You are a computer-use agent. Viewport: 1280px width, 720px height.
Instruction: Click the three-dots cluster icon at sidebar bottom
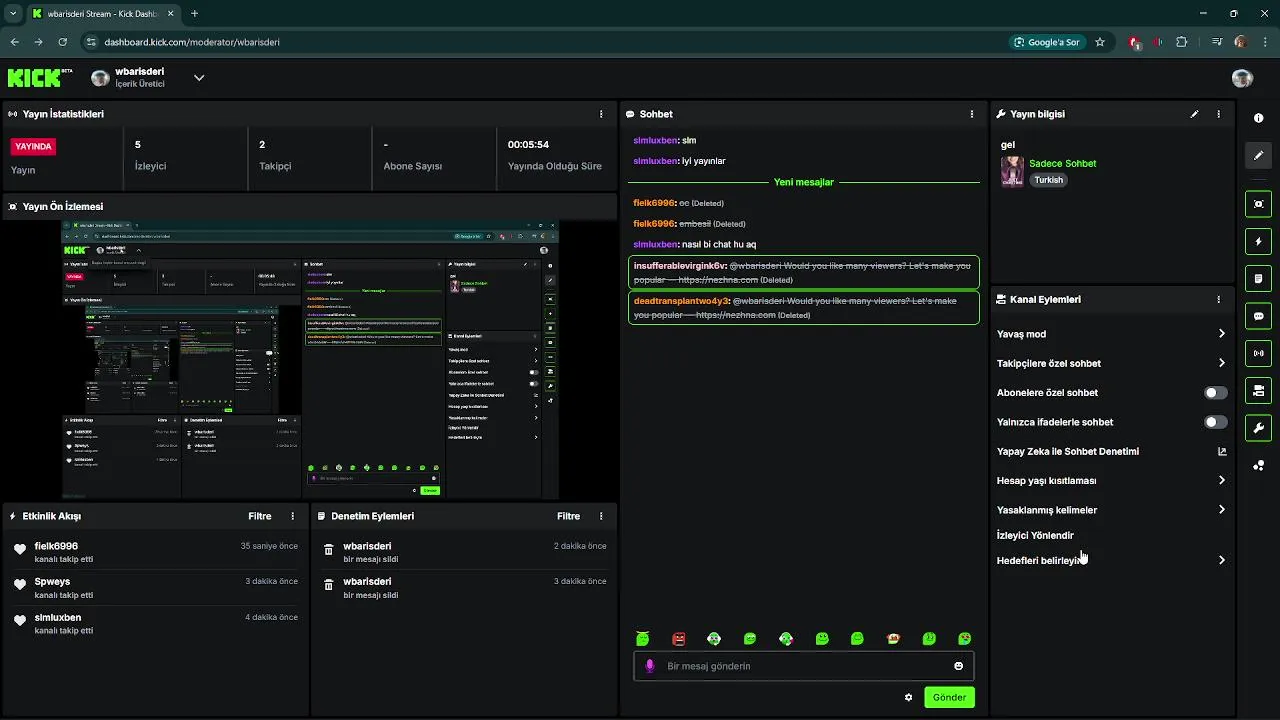pos(1258,465)
